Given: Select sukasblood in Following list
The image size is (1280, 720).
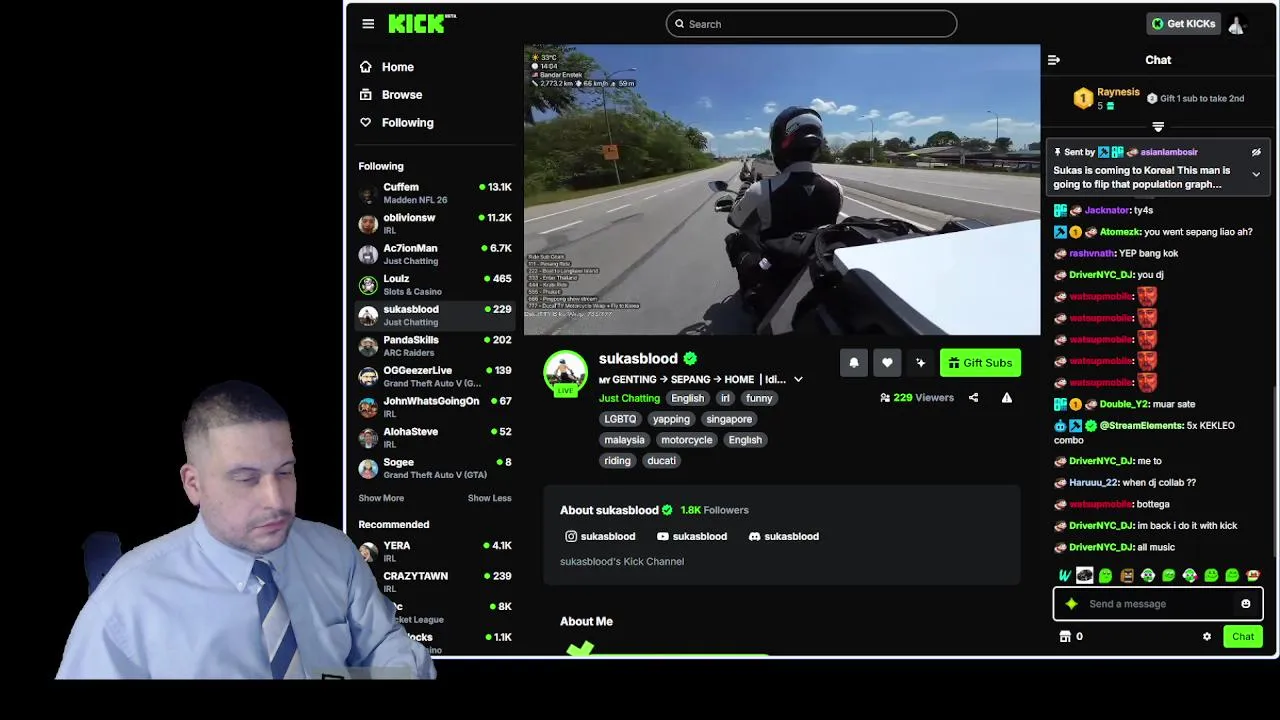Looking at the screenshot, I should point(435,315).
